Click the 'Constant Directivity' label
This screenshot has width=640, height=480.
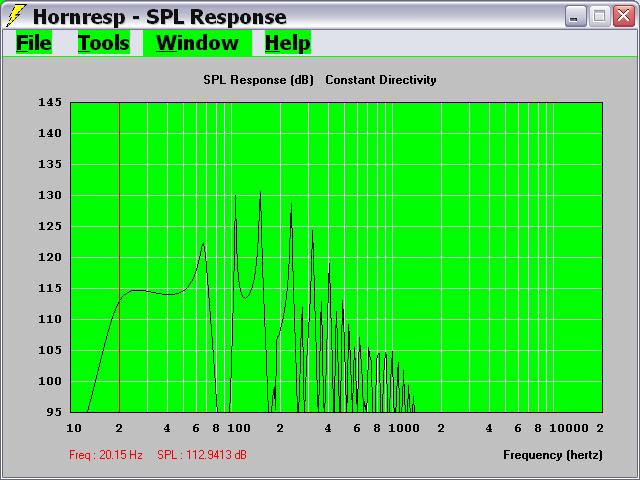pos(381,80)
